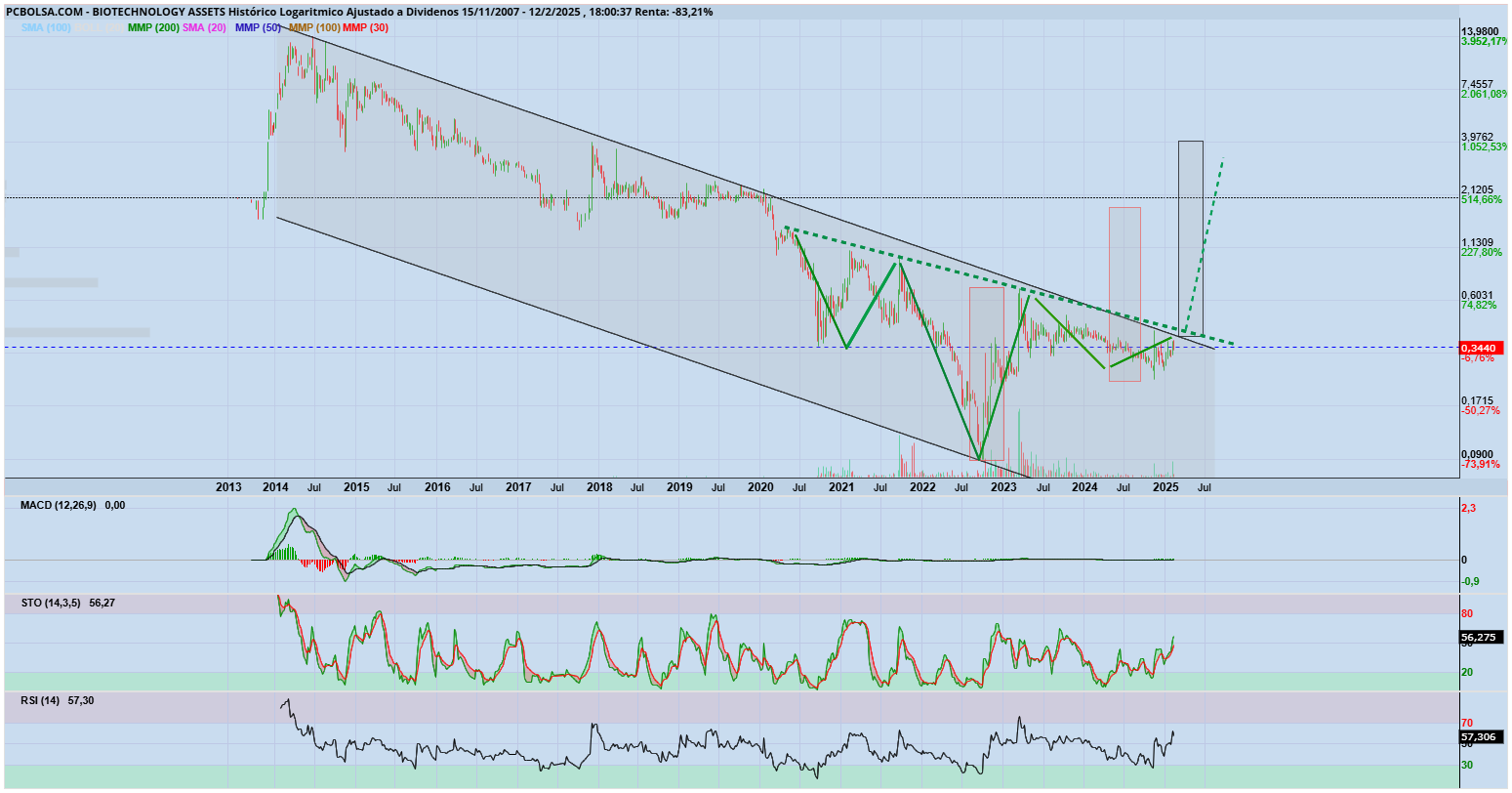
Task: Click the 80 level on stochastic axis
Action: click(1467, 614)
